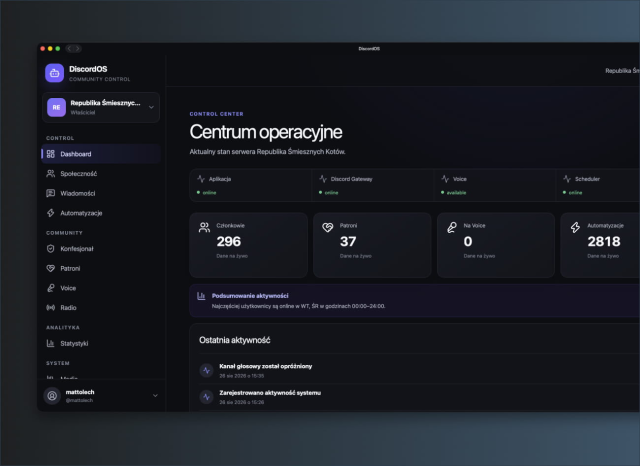The width and height of the screenshot is (640, 466).
Task: Click the Podsumowanie aktywności chart icon
Action: point(201,296)
